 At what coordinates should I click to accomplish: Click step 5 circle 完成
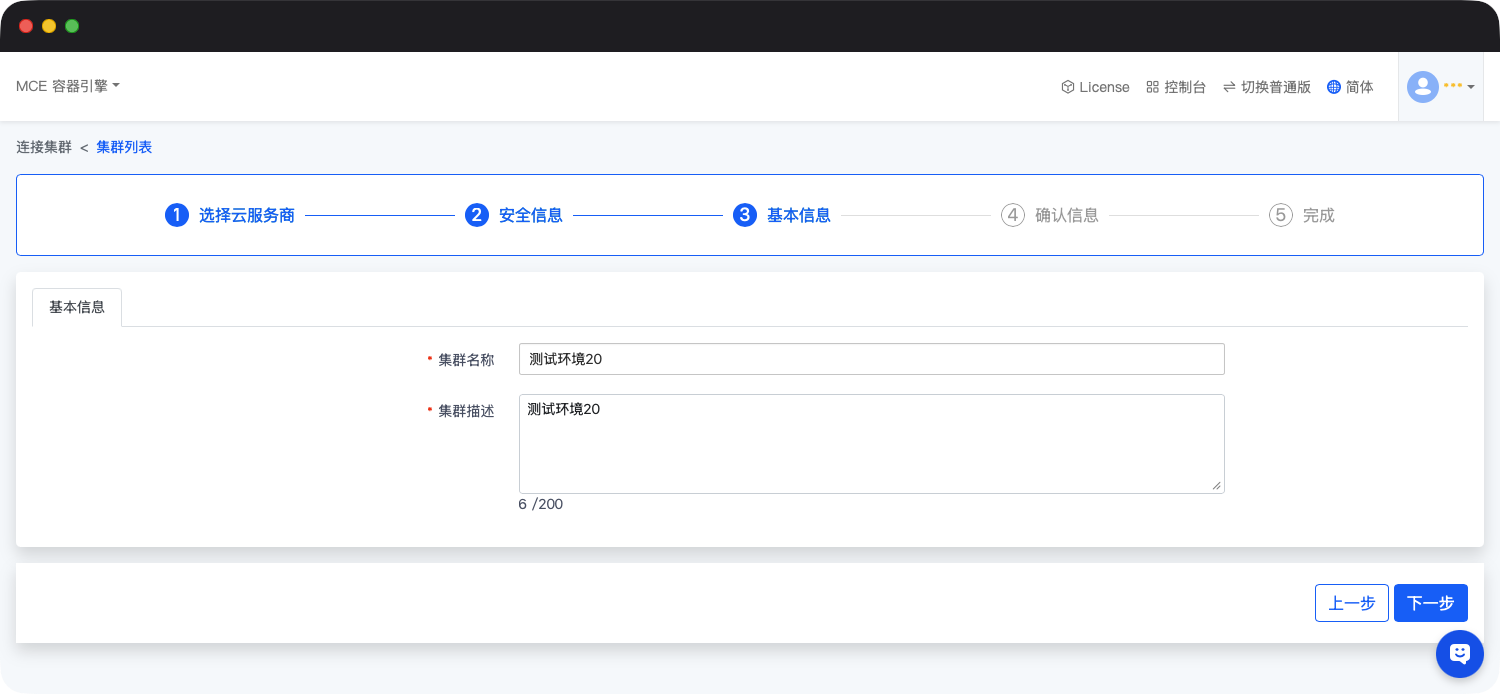coord(1281,215)
